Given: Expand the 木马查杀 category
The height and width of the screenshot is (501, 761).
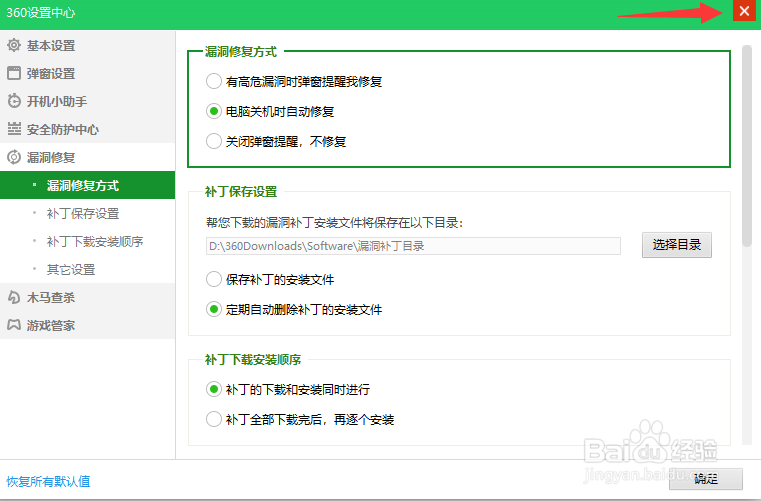Looking at the screenshot, I should [x=87, y=297].
